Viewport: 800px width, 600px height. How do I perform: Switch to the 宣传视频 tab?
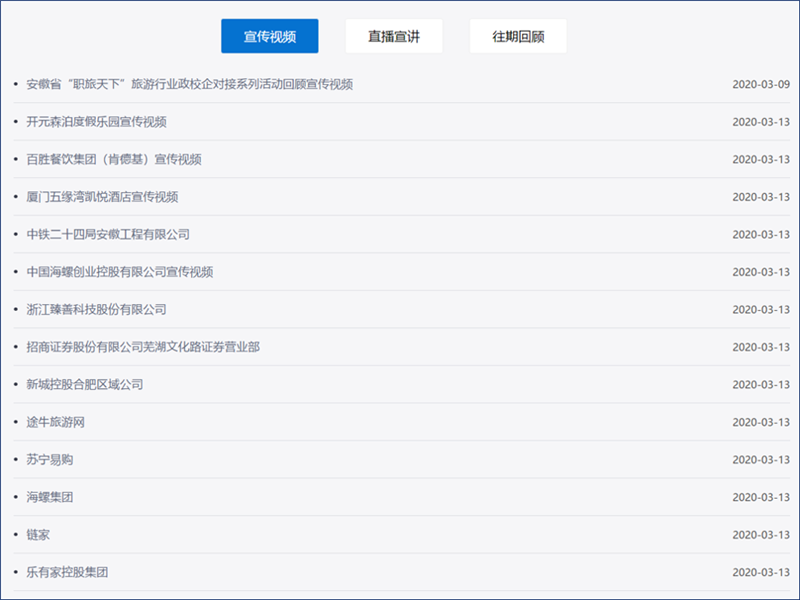(x=269, y=36)
